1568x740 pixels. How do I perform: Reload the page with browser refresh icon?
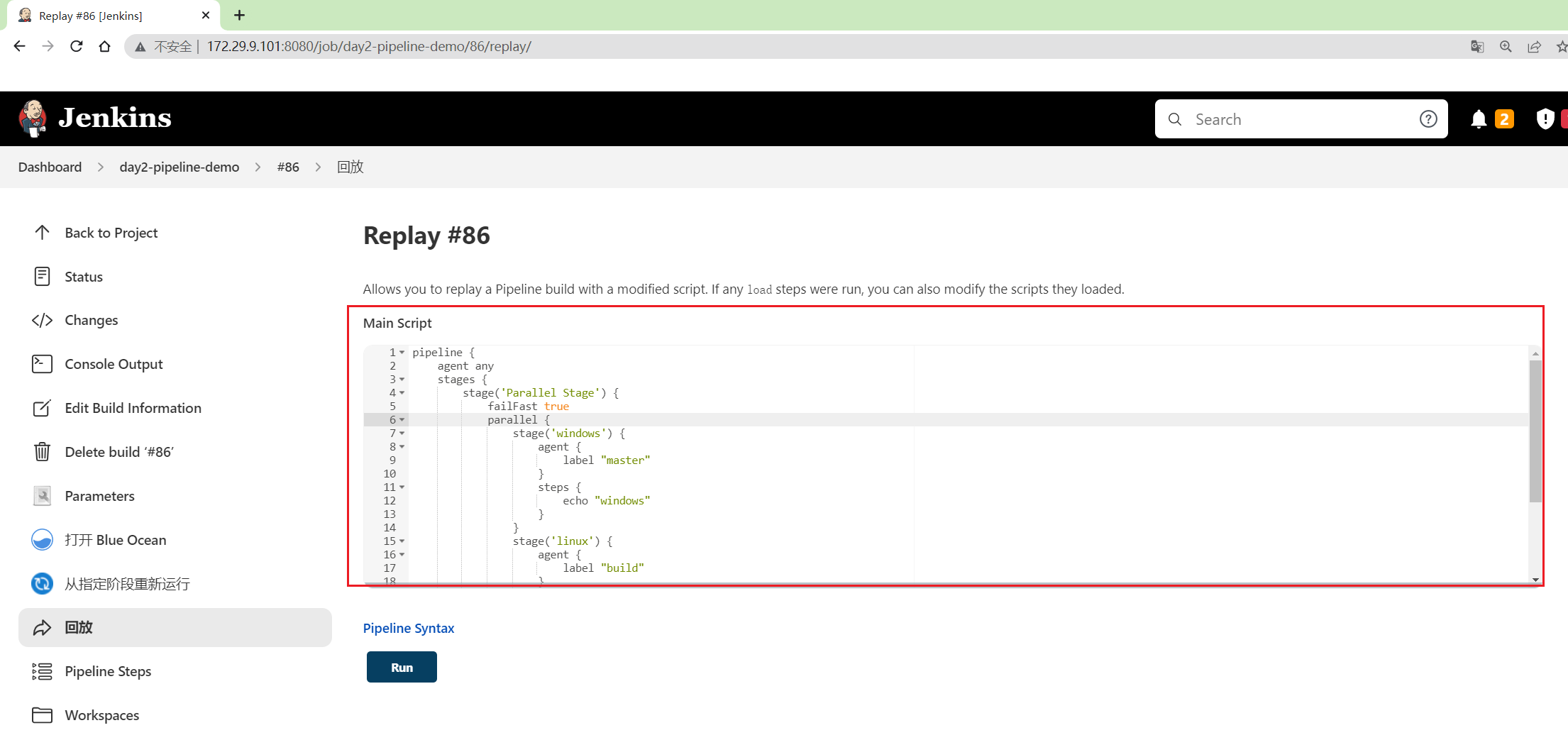tap(76, 46)
